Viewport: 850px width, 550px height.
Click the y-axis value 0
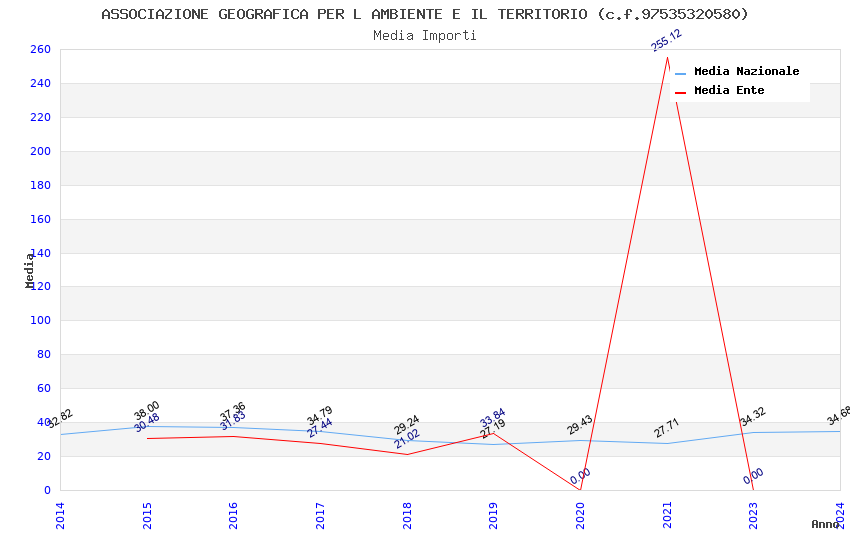tap(47, 490)
